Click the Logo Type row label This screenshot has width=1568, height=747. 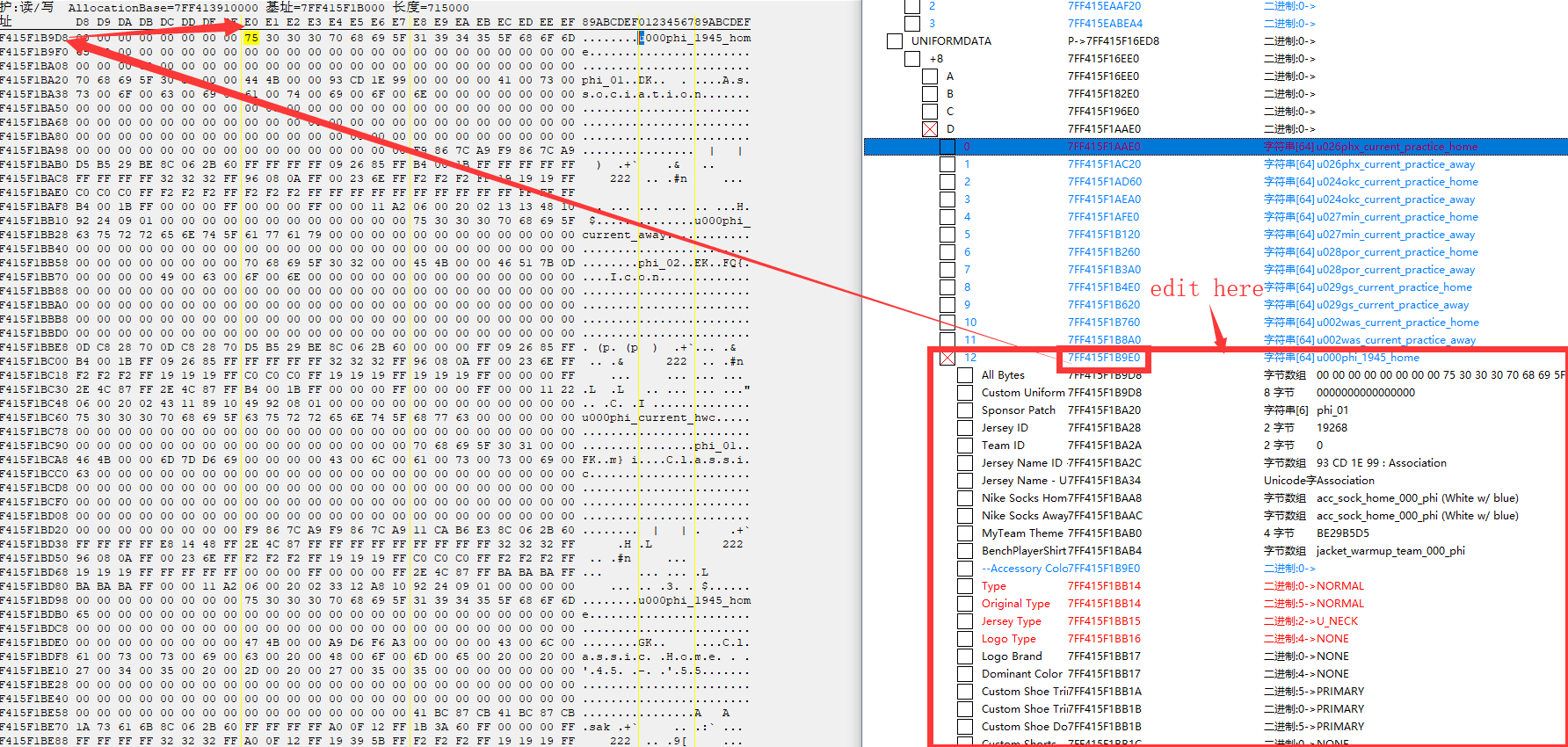[1009, 639]
